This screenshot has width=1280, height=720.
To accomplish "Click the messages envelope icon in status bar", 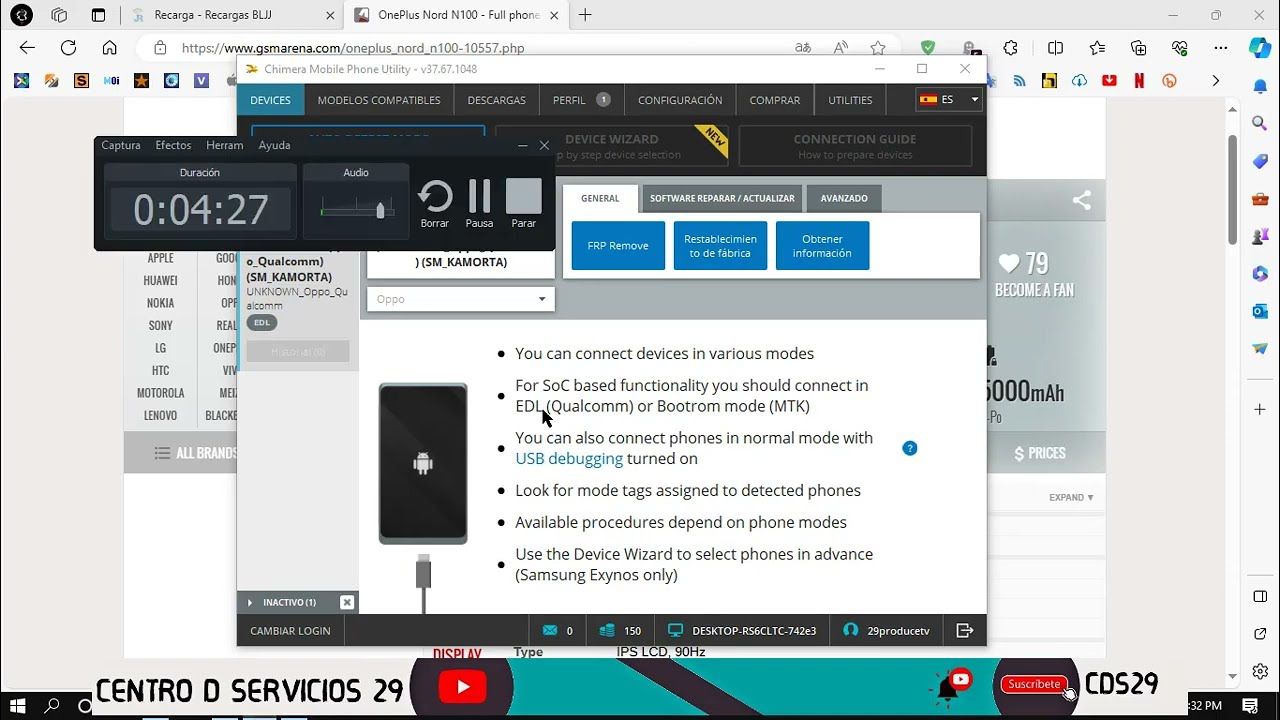I will (x=549, y=630).
